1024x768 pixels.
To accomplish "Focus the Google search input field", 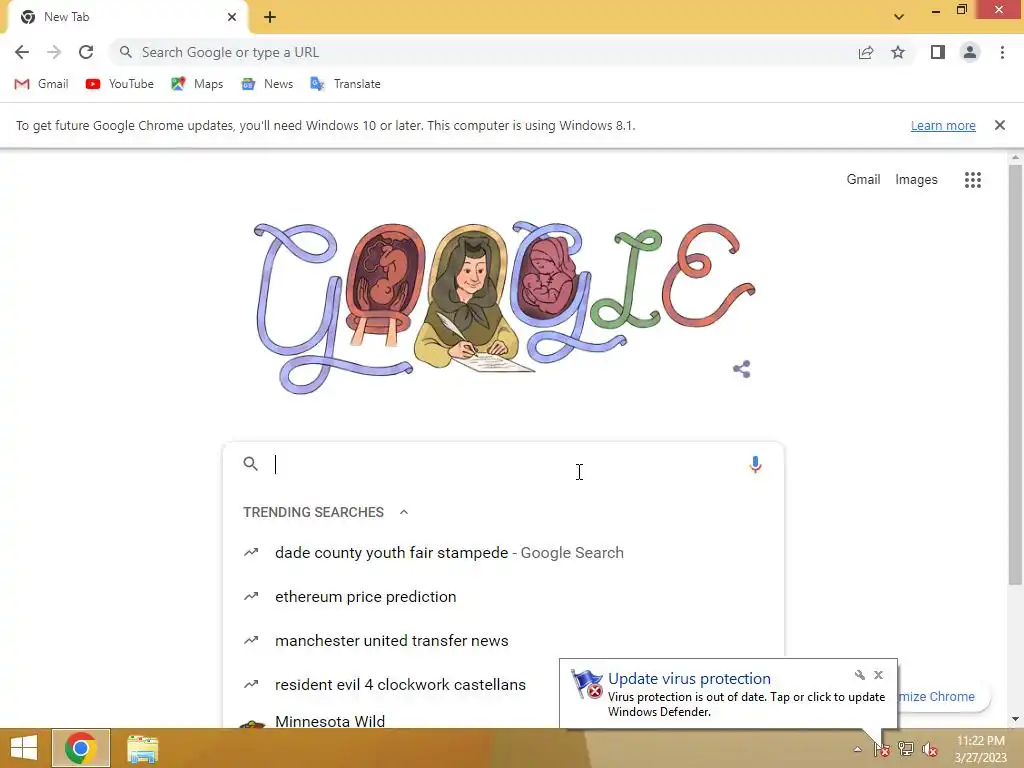I will click(503, 464).
